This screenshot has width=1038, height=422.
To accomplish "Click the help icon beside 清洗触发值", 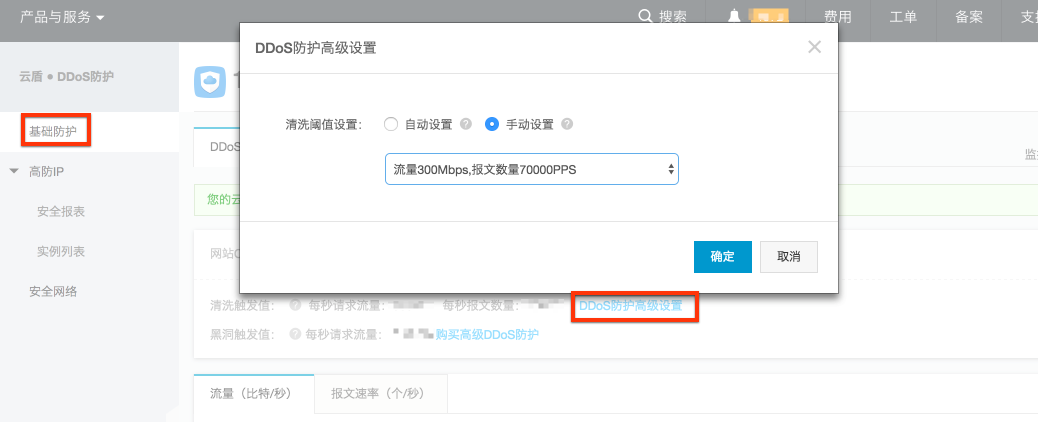I will coord(295,305).
